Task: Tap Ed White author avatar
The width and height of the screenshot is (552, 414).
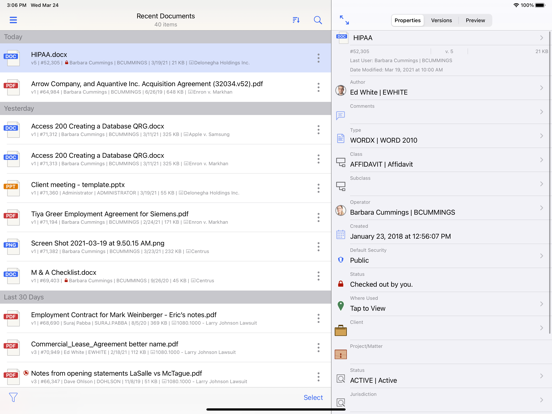Action: tap(340, 90)
